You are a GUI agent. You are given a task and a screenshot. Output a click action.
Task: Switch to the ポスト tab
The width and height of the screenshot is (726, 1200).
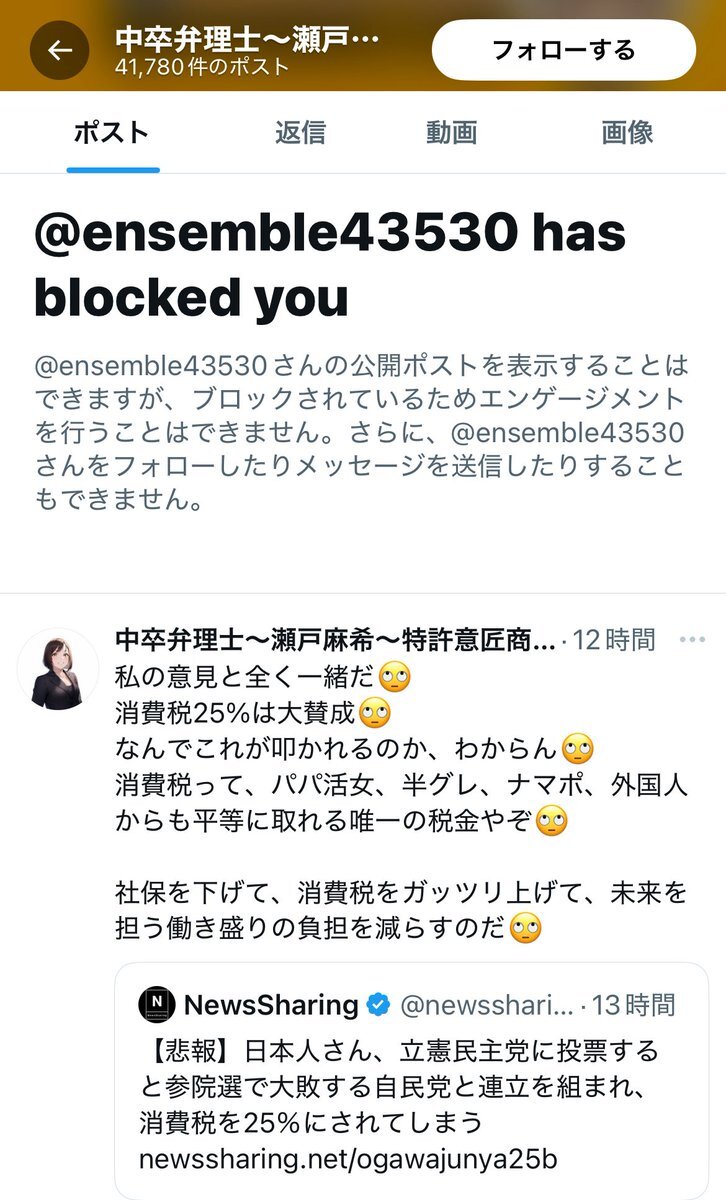(112, 133)
